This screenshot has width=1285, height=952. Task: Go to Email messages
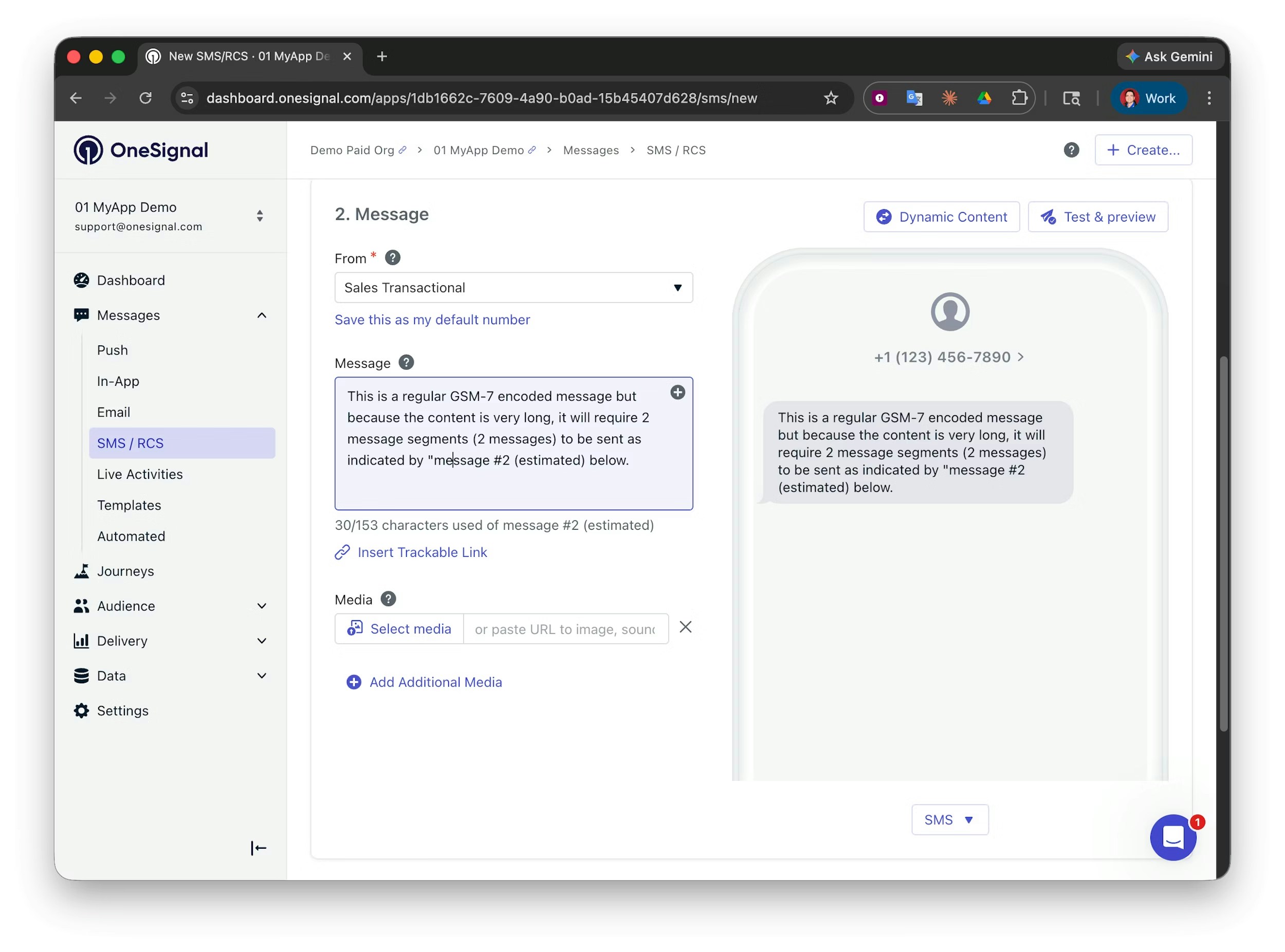pos(114,413)
